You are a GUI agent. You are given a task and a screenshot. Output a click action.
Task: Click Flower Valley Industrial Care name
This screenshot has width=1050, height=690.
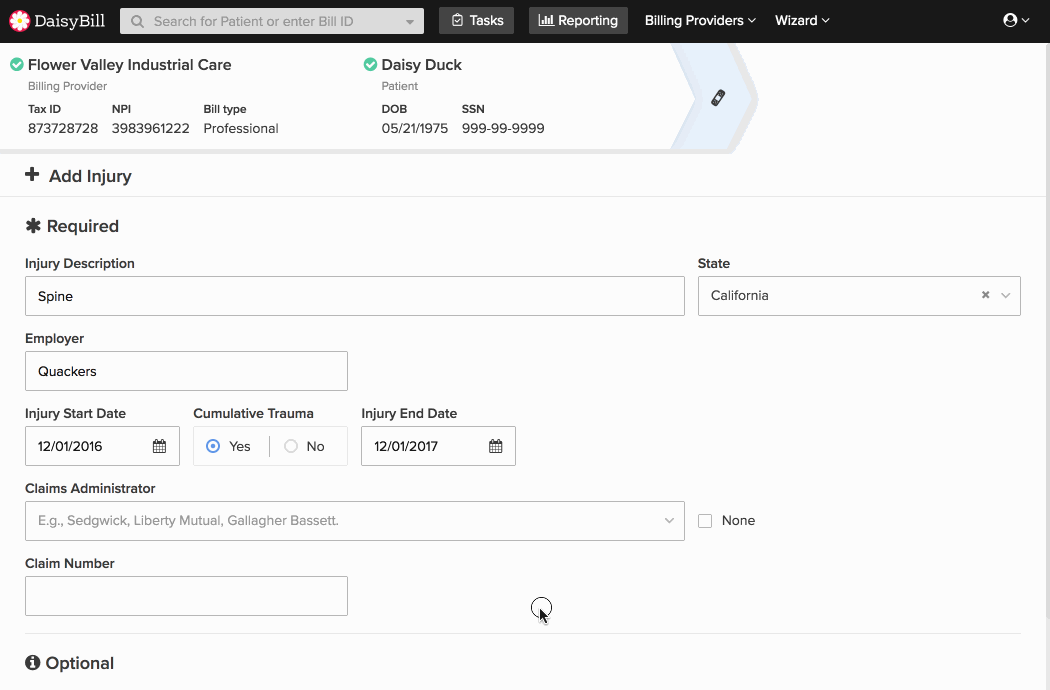(130, 65)
